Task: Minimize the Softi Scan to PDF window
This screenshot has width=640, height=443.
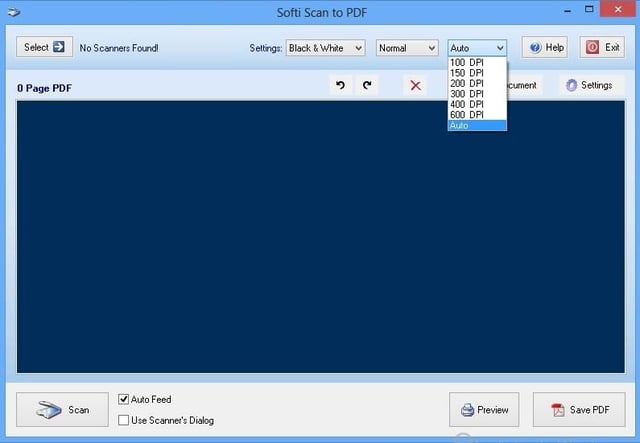Action: coord(568,10)
